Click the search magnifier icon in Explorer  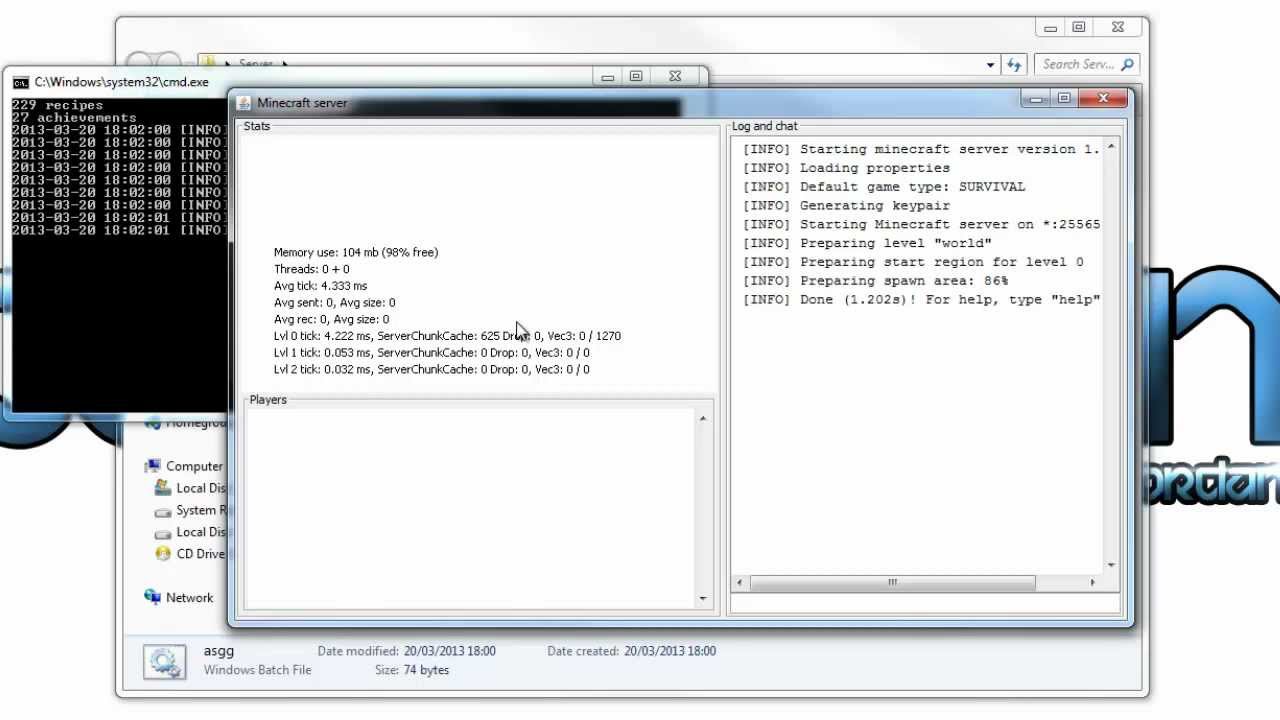pos(1128,64)
